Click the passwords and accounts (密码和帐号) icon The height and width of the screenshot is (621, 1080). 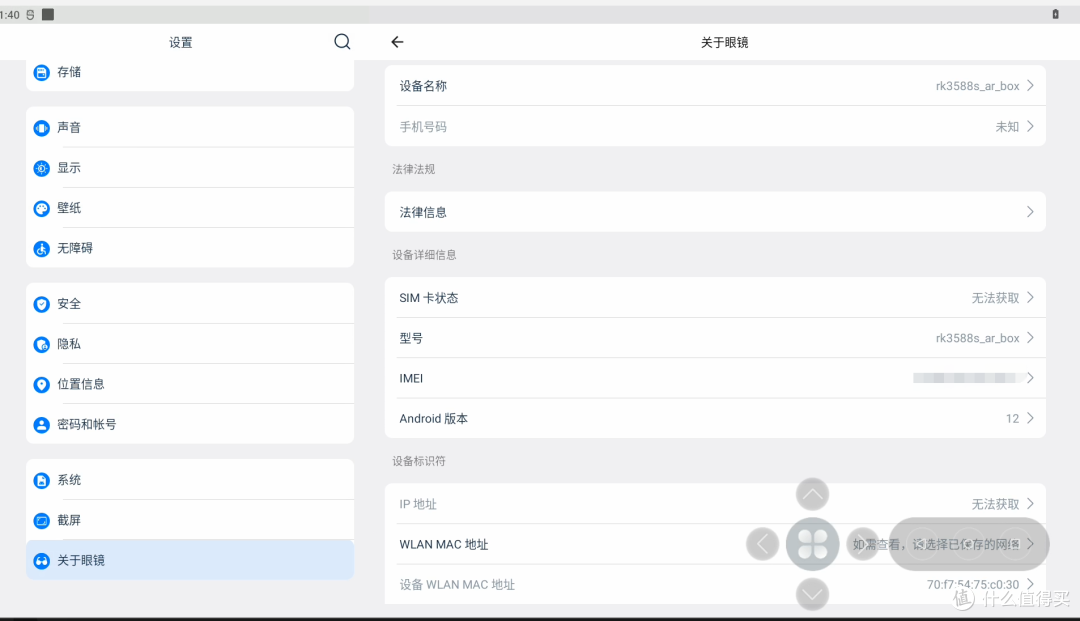[x=41, y=425]
